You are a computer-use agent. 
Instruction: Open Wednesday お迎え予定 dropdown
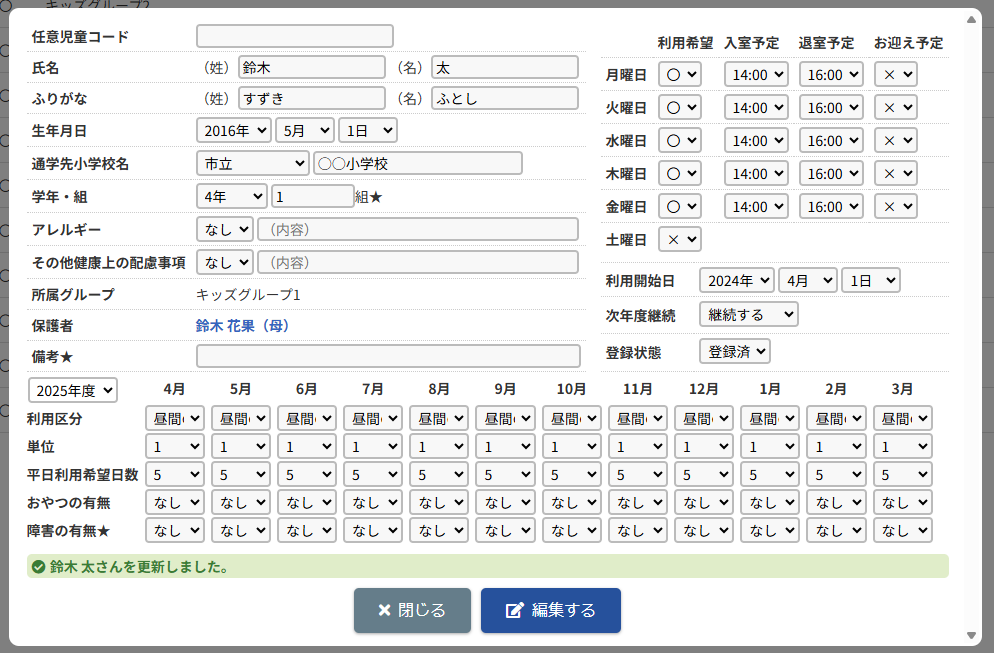click(x=895, y=141)
